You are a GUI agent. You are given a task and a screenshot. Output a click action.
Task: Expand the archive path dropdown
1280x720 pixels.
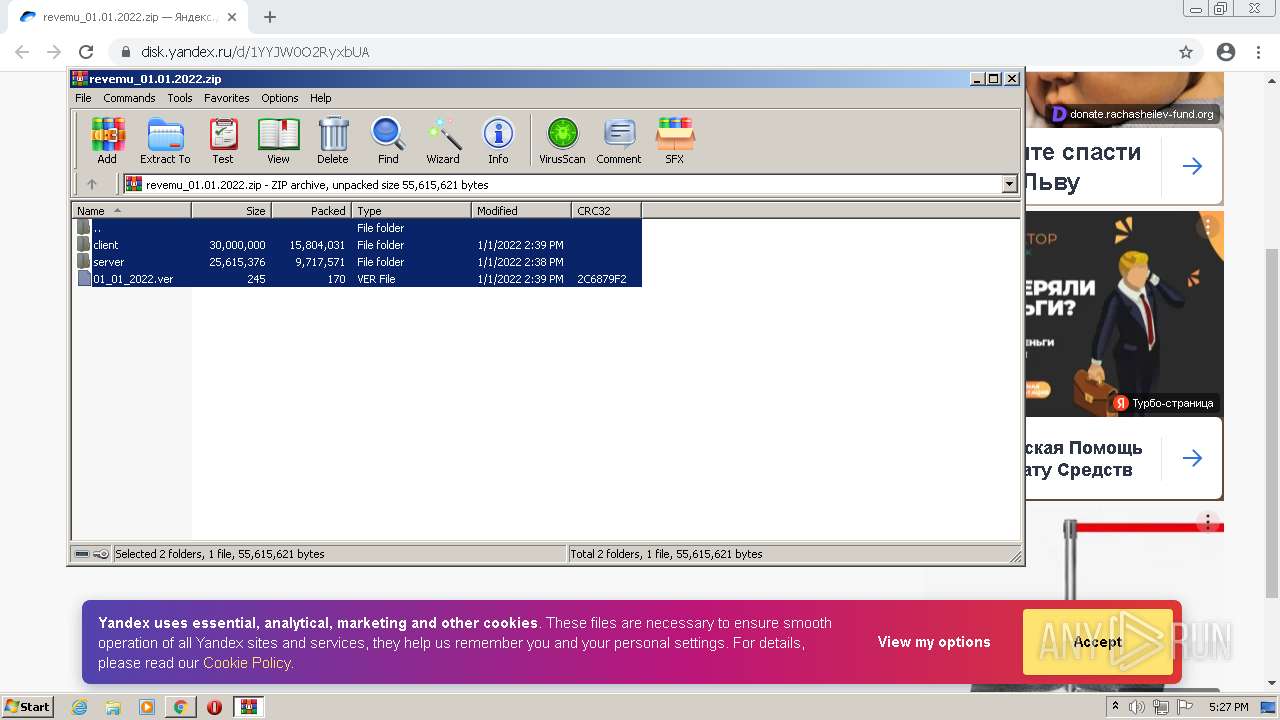(x=1009, y=184)
